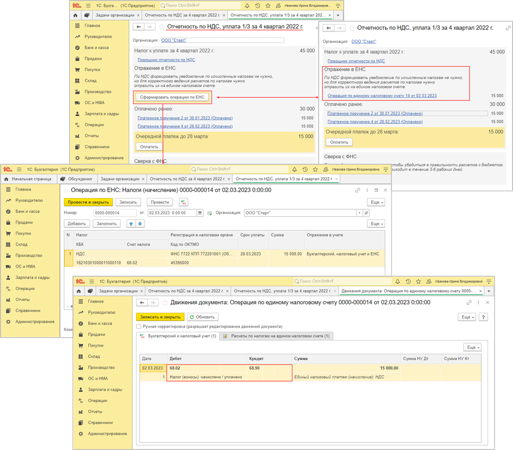Click main menu hamburger in the bottom window header
The width and height of the screenshot is (513, 450).
92,281
